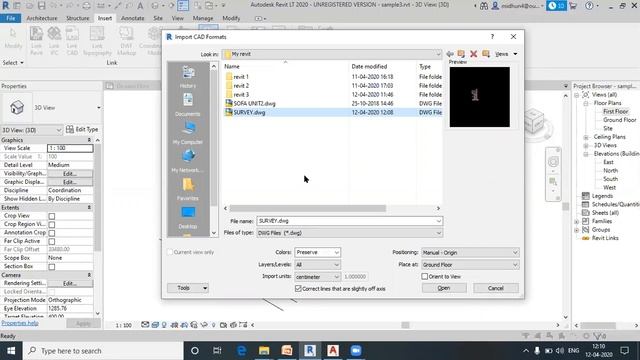Viewport: 640px width, 360px height.
Task: Open the Revit app in taskbar
Action: 310,351
